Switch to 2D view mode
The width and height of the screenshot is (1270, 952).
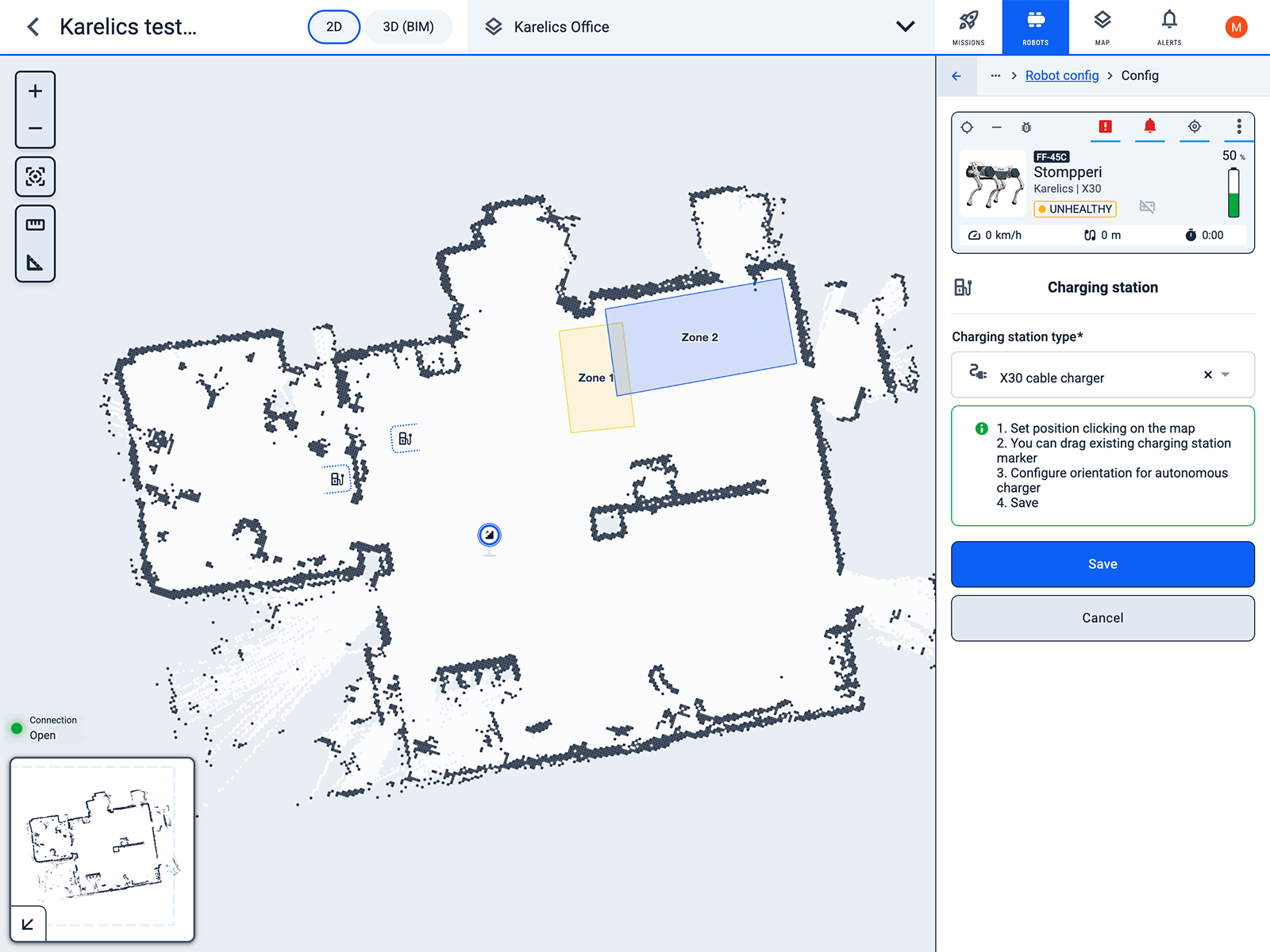[334, 27]
